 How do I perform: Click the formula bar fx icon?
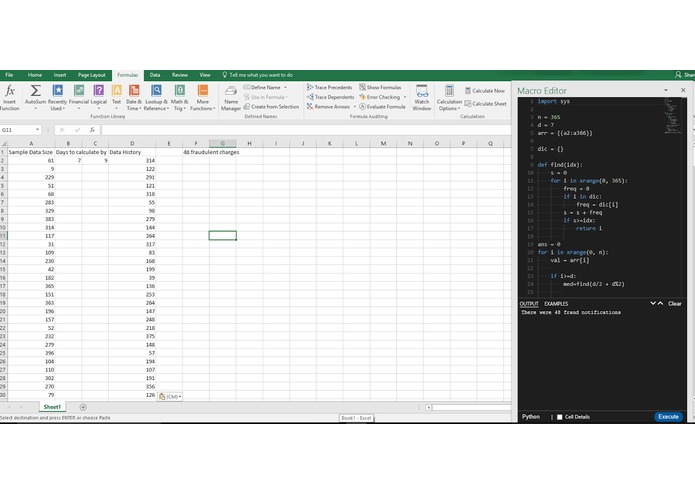pyautogui.click(x=92, y=130)
